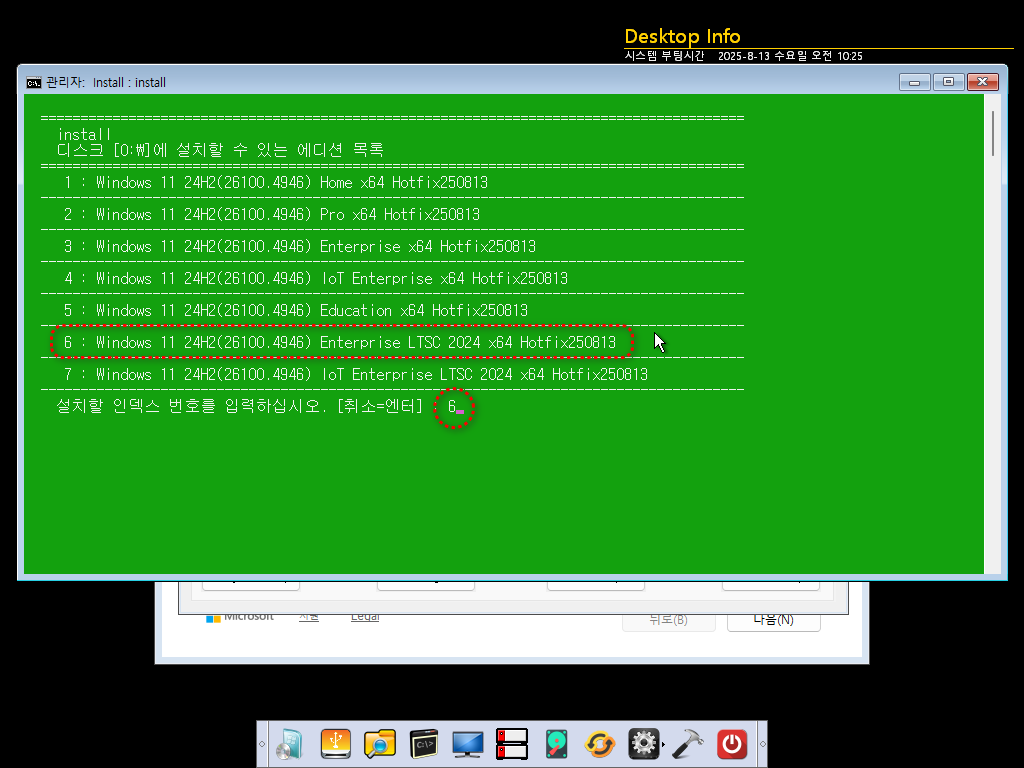Select row 2 Windows 11 Pro x64
1024x768 pixels.
[x=272, y=214]
